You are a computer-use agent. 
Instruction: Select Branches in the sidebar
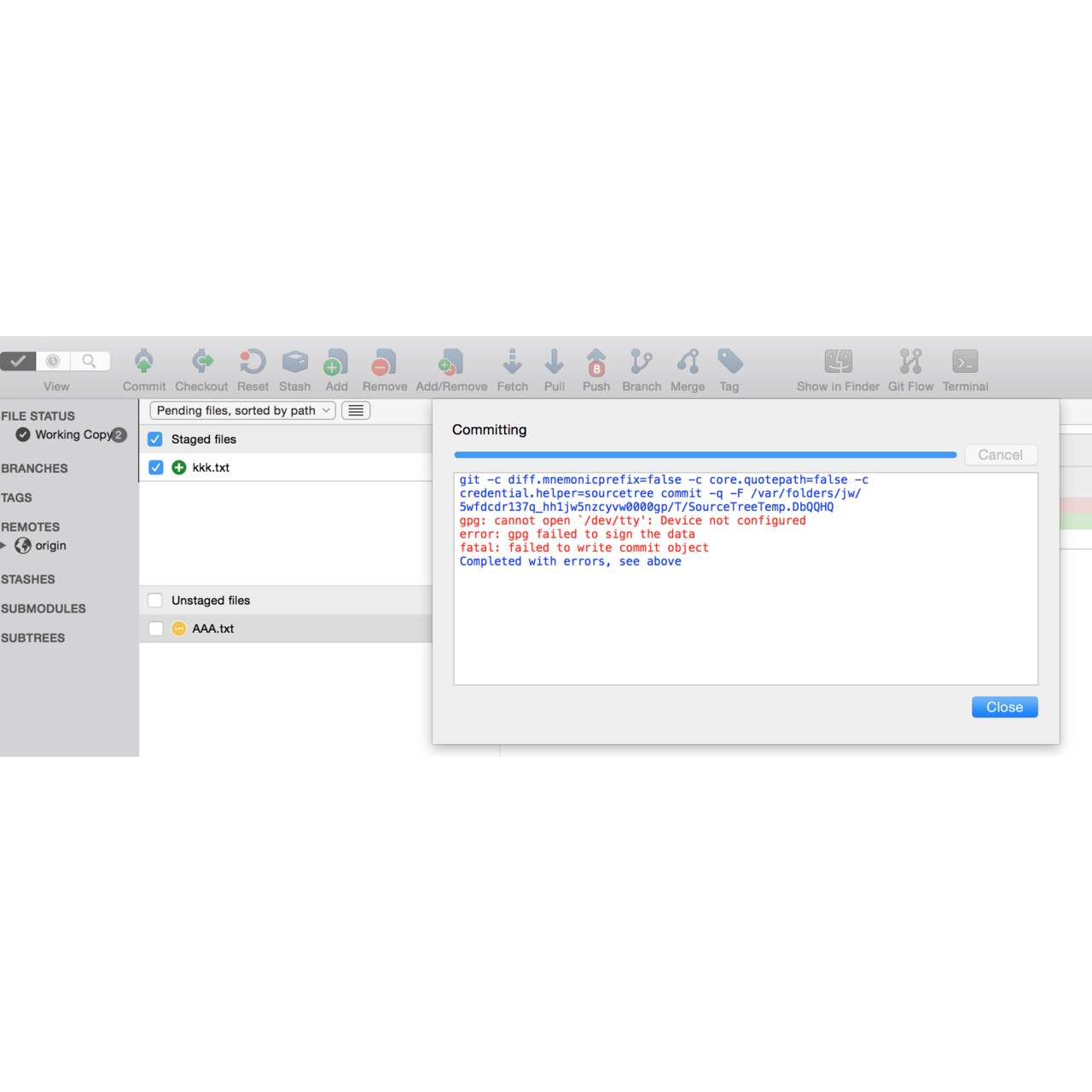pyautogui.click(x=34, y=468)
